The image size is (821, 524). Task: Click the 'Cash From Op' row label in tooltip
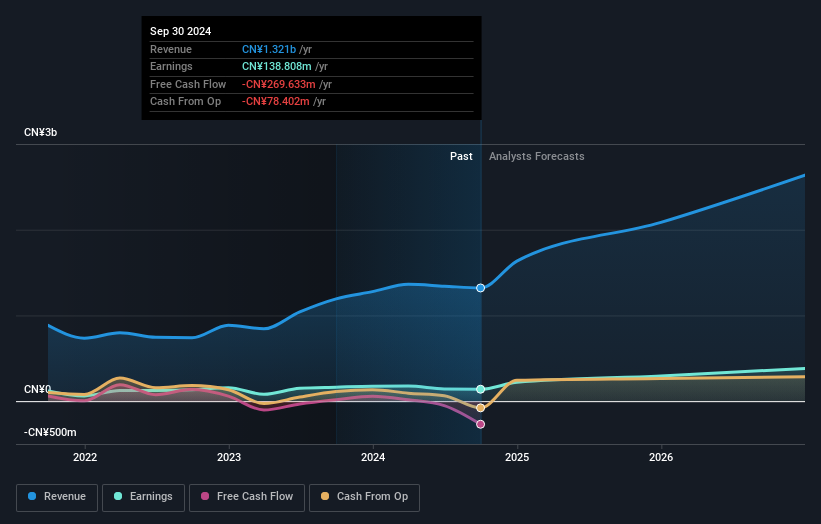point(185,102)
